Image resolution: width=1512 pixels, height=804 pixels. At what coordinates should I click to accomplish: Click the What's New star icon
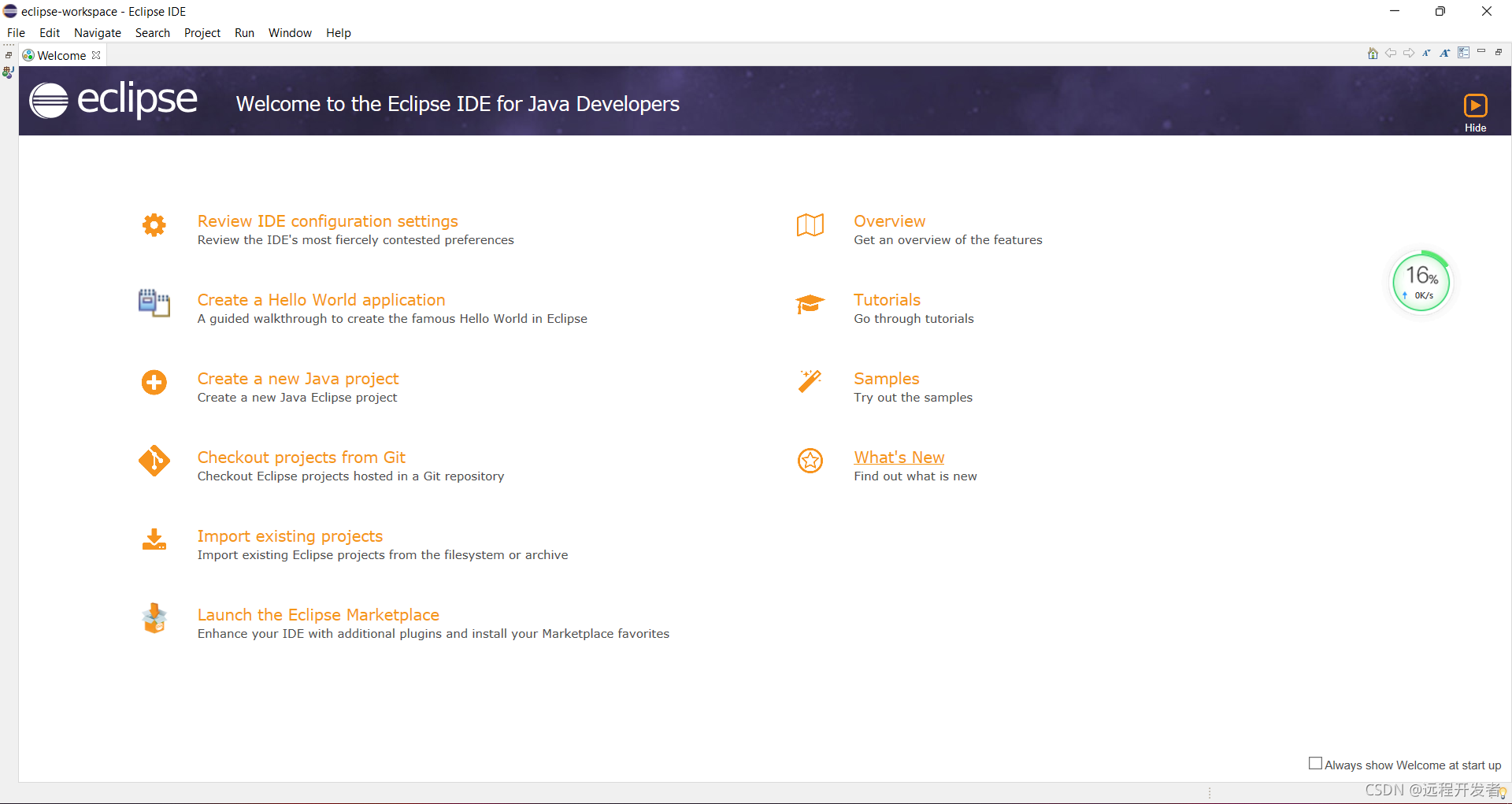click(x=810, y=461)
